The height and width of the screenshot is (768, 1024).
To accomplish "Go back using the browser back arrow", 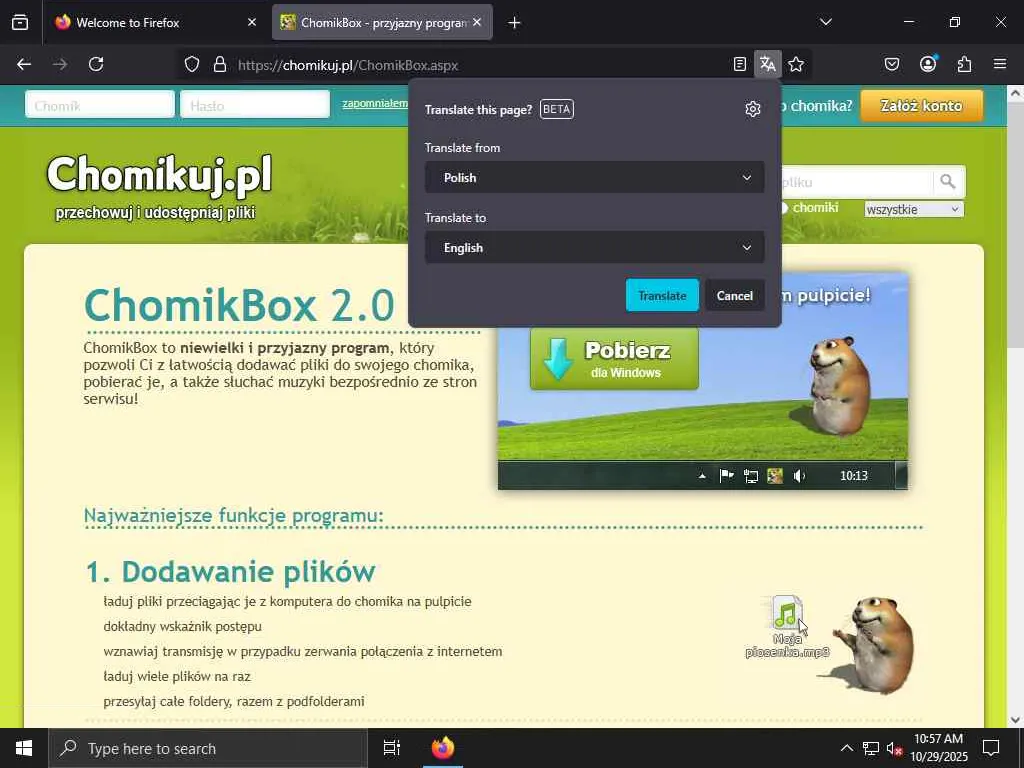I will click(24, 64).
